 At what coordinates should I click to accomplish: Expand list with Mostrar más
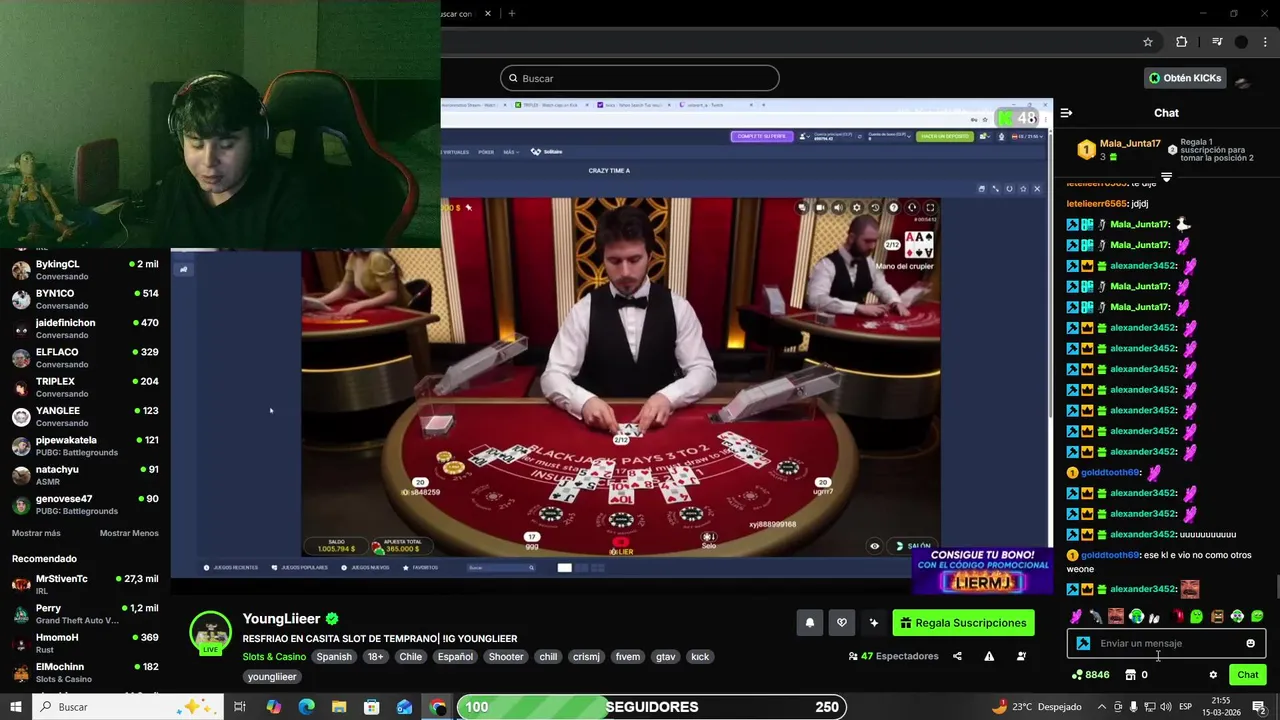(x=36, y=533)
